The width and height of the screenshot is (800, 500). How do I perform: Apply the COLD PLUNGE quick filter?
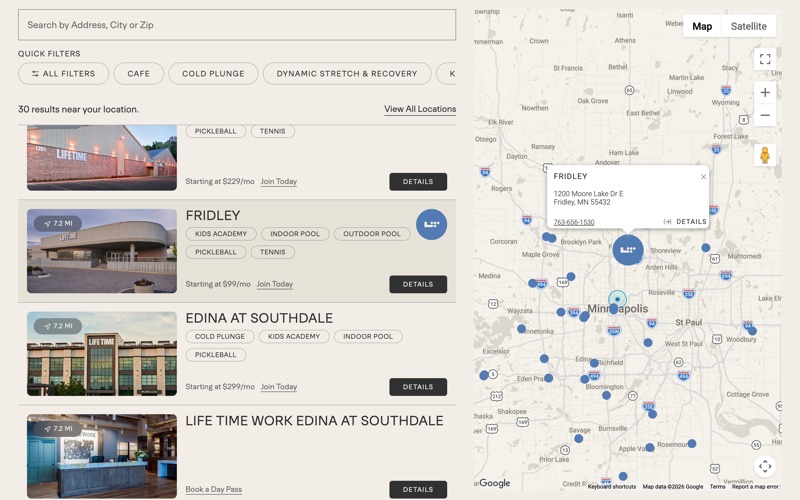(x=213, y=73)
